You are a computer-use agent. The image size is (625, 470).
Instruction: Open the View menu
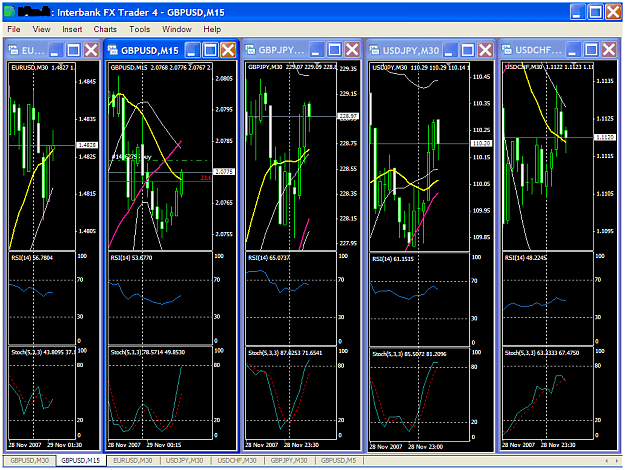pyautogui.click(x=41, y=29)
